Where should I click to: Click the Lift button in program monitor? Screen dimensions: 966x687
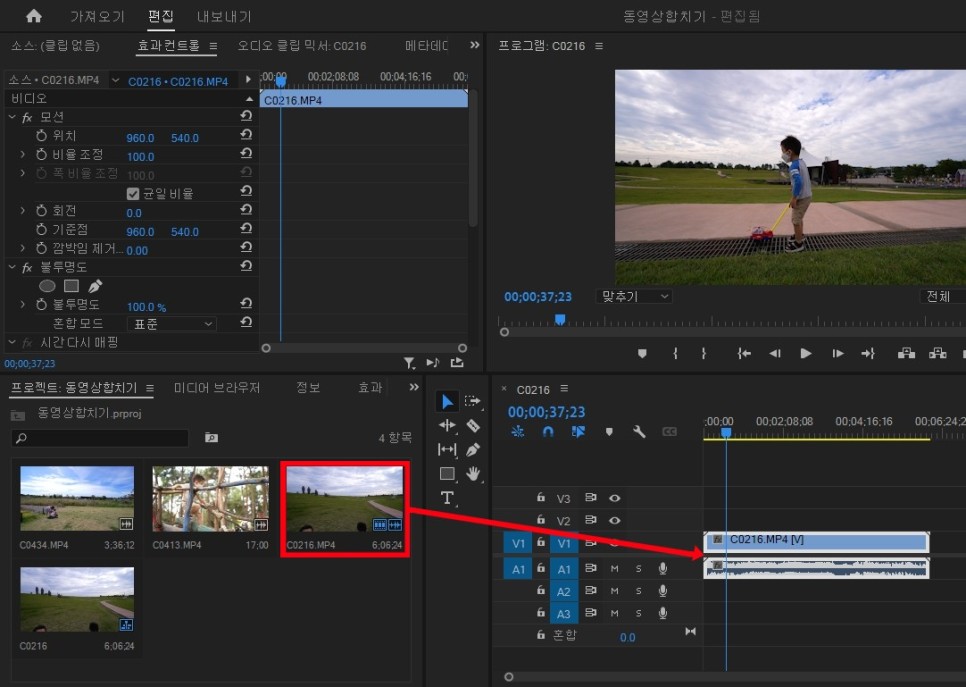906,353
